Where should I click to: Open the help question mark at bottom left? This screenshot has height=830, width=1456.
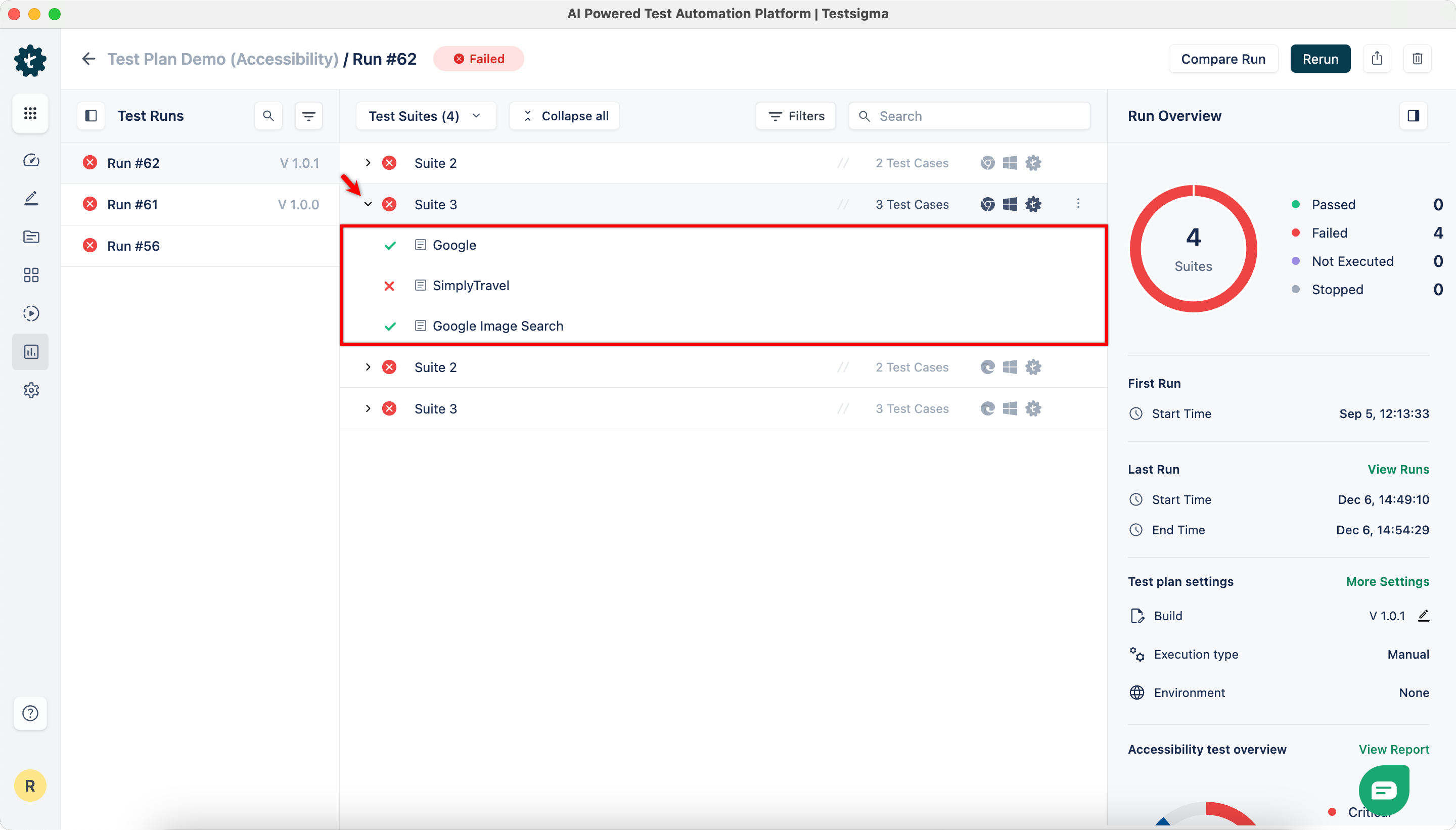30,713
